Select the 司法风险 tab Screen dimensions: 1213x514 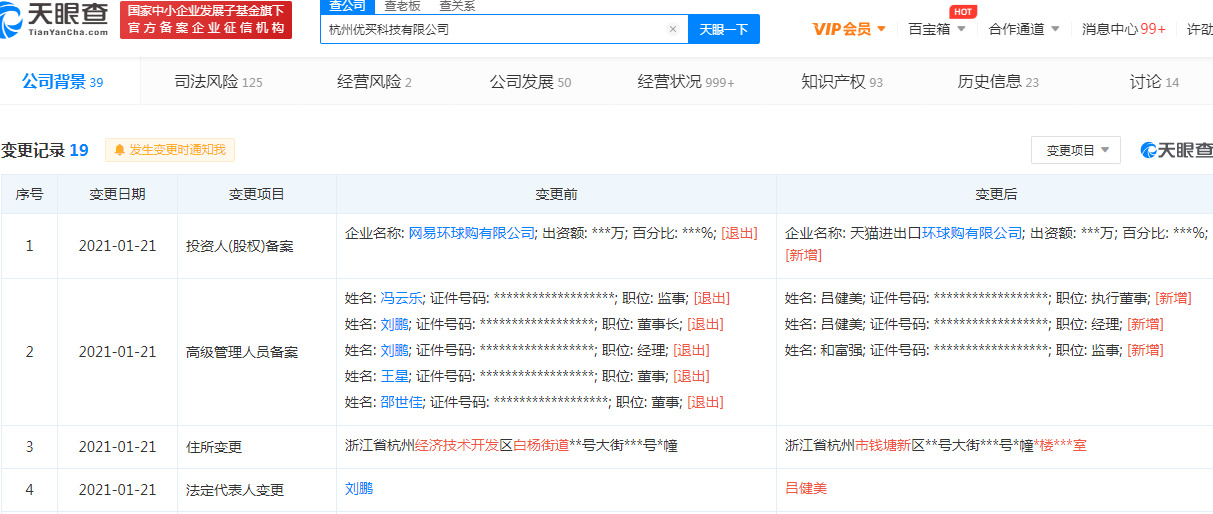coord(218,82)
